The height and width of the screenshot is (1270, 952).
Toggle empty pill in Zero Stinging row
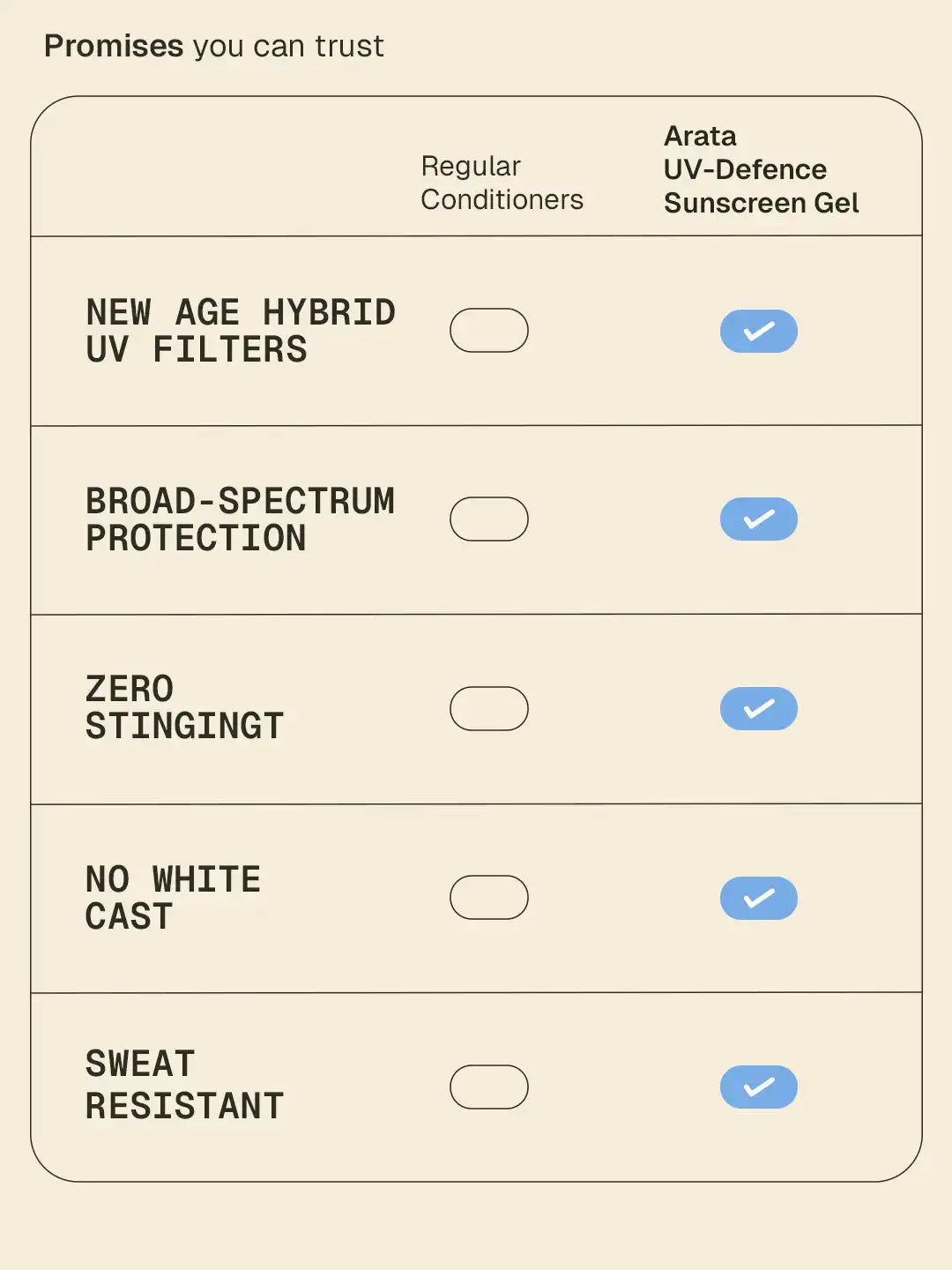click(x=488, y=708)
